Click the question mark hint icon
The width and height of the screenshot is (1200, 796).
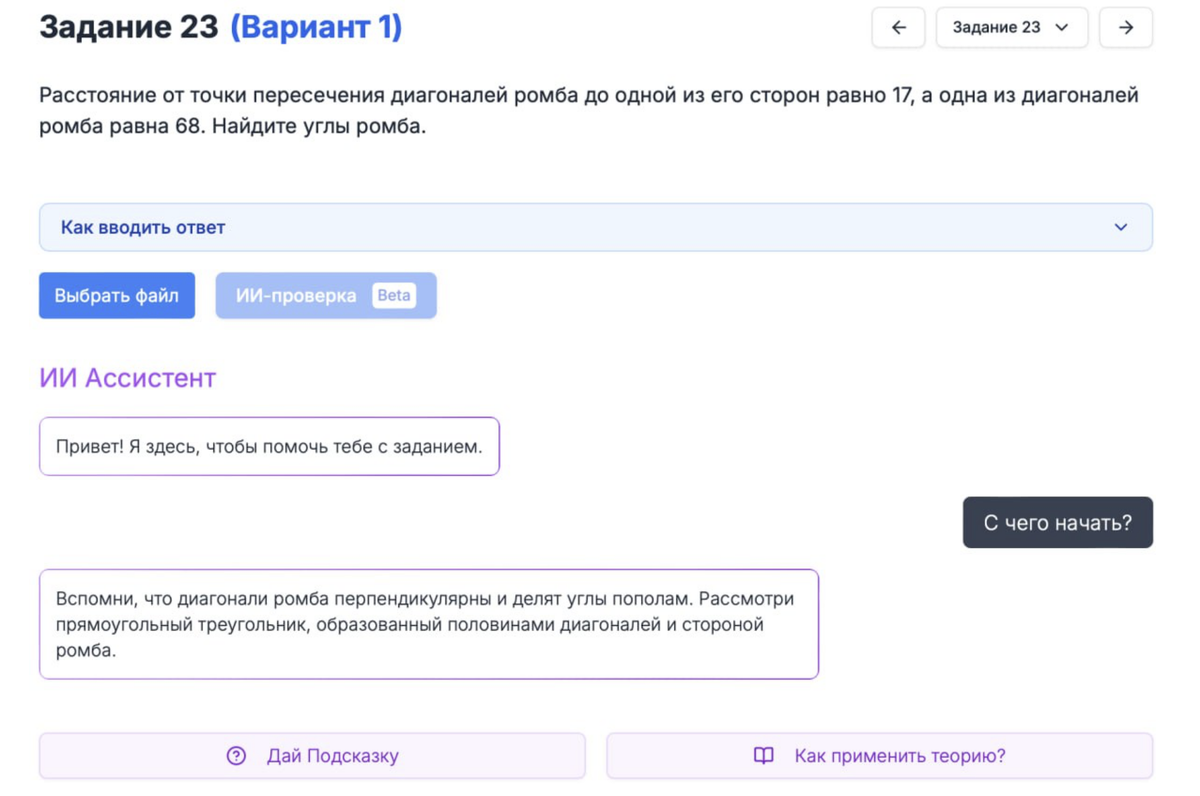pos(236,756)
